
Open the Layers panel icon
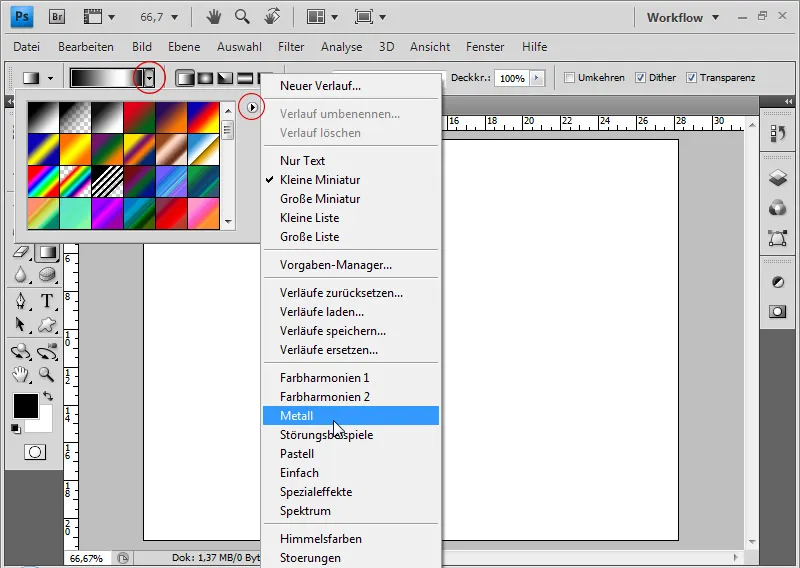pyautogui.click(x=778, y=178)
